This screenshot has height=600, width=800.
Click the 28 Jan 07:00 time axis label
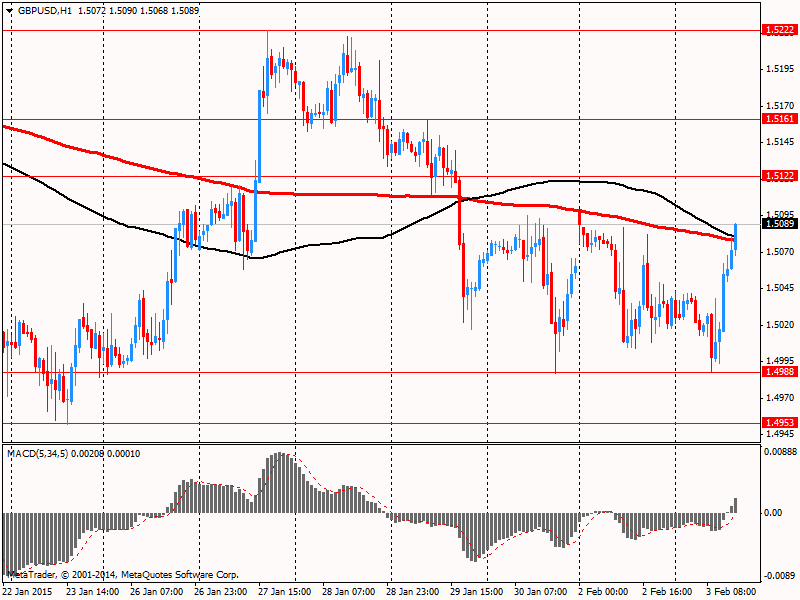[349, 592]
